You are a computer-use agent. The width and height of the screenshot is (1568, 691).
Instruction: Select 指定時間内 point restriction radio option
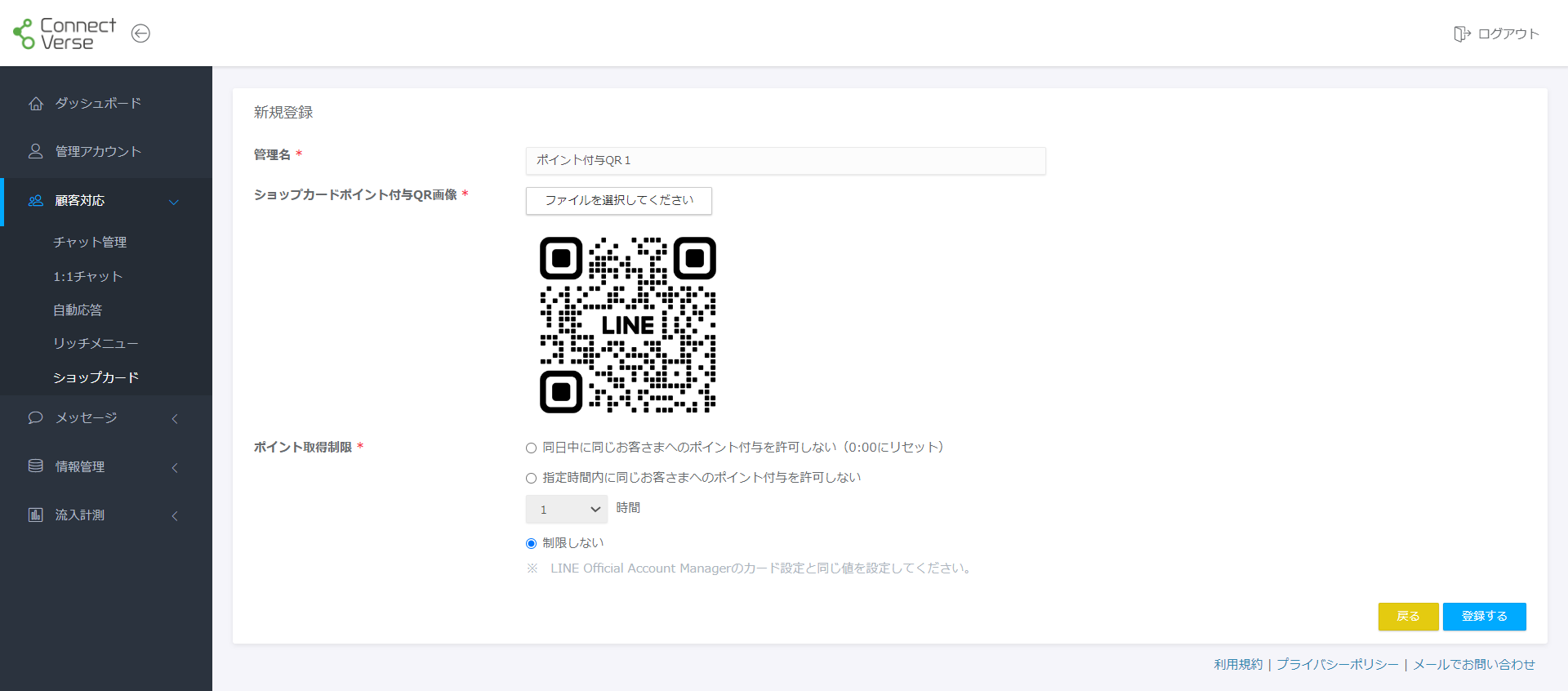click(x=531, y=478)
